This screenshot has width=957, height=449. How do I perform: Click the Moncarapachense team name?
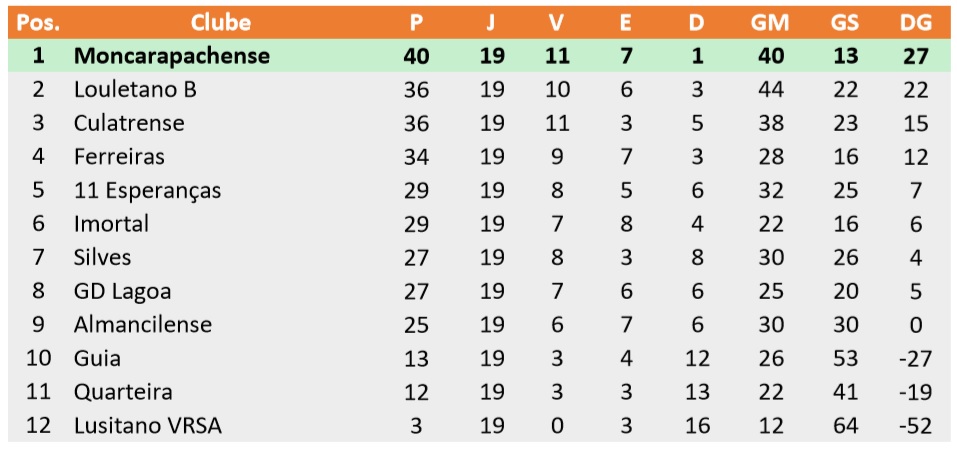click(x=172, y=56)
